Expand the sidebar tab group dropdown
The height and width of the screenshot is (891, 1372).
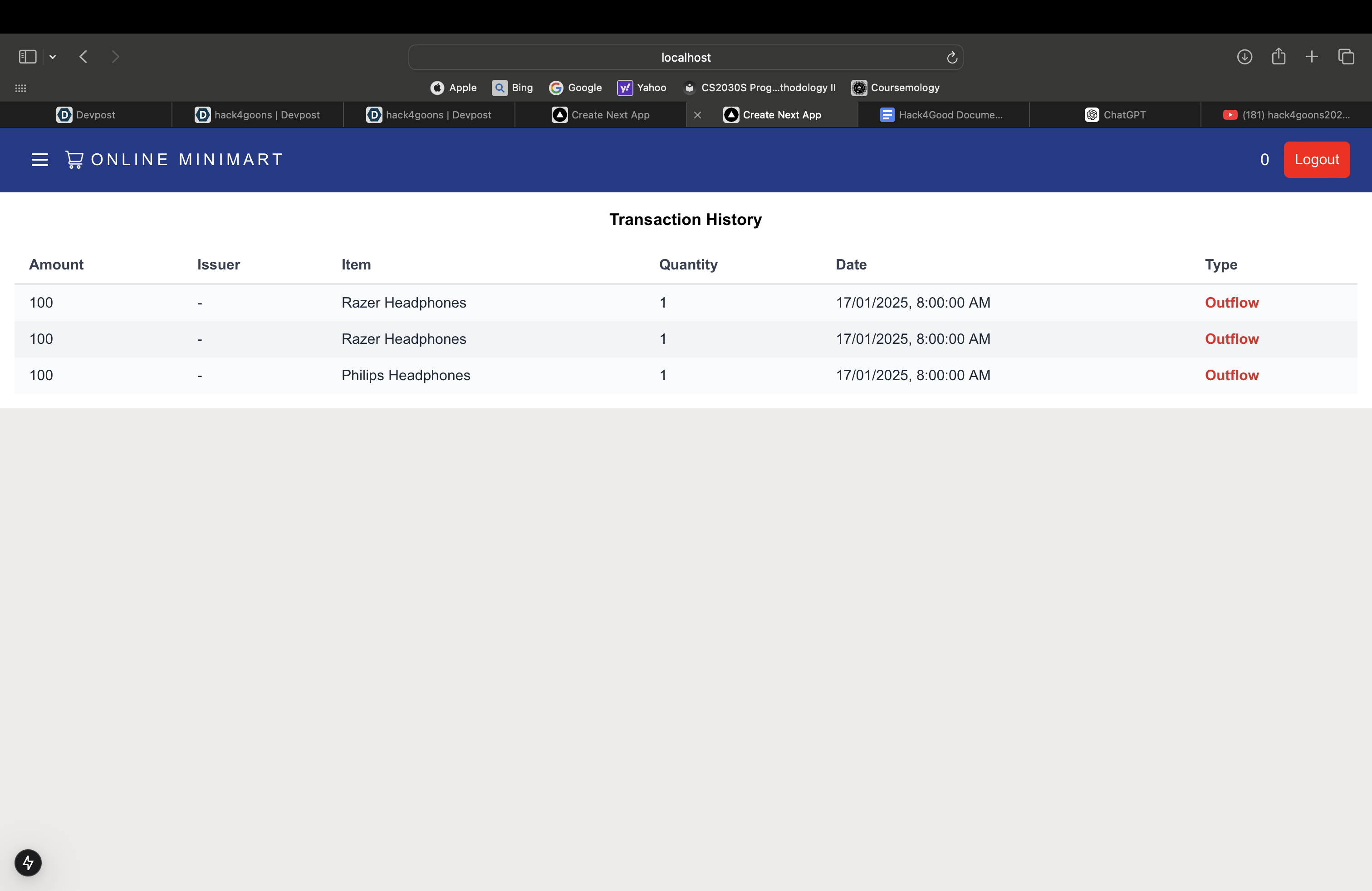click(53, 57)
